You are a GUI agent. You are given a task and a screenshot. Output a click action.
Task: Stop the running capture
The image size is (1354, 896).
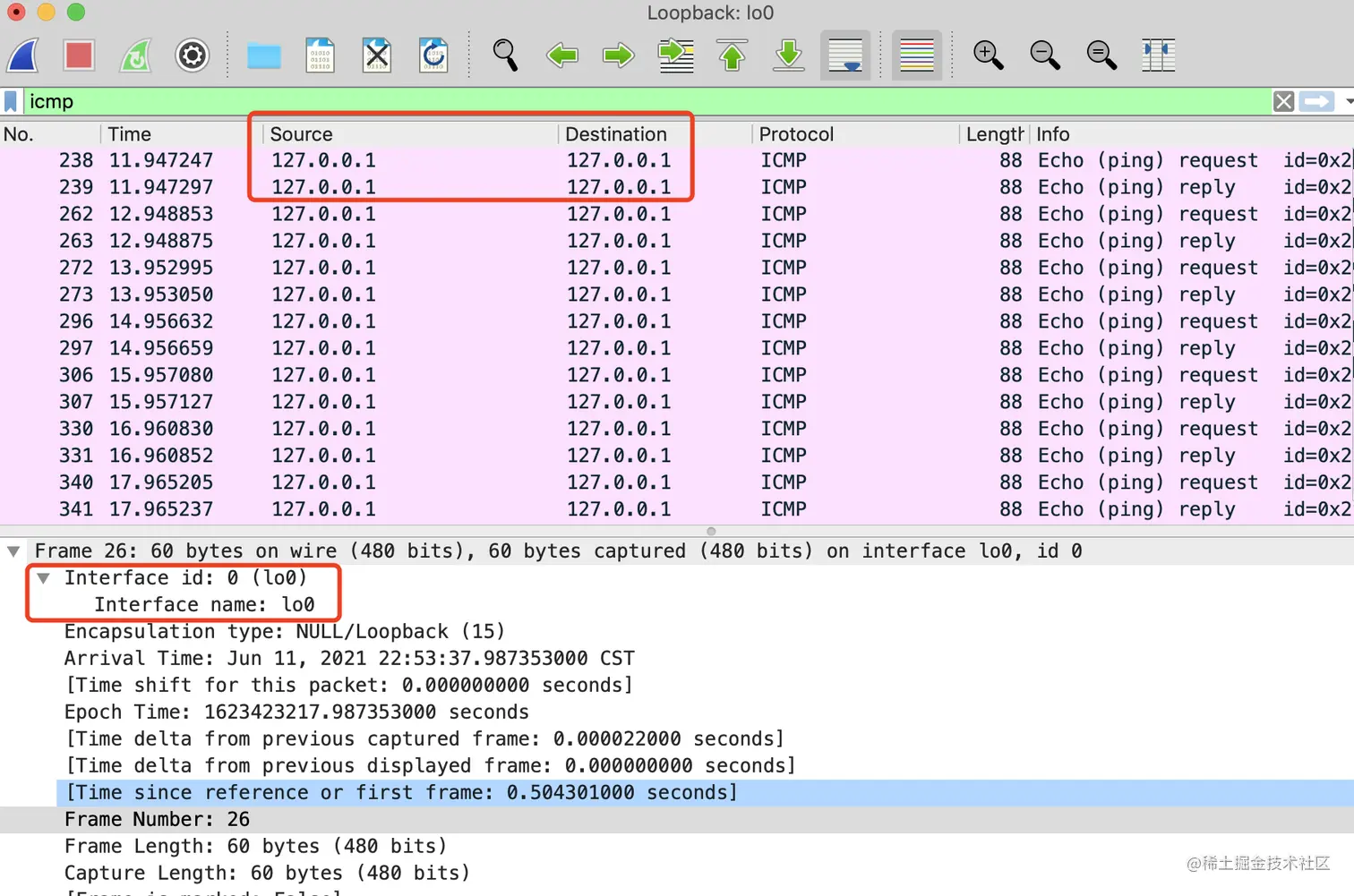[x=79, y=55]
